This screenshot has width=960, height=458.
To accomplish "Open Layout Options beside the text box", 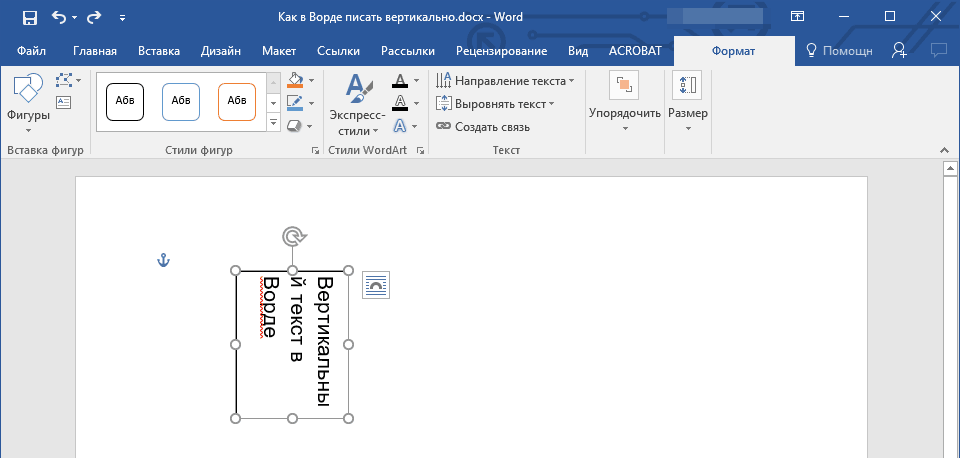I will (375, 285).
